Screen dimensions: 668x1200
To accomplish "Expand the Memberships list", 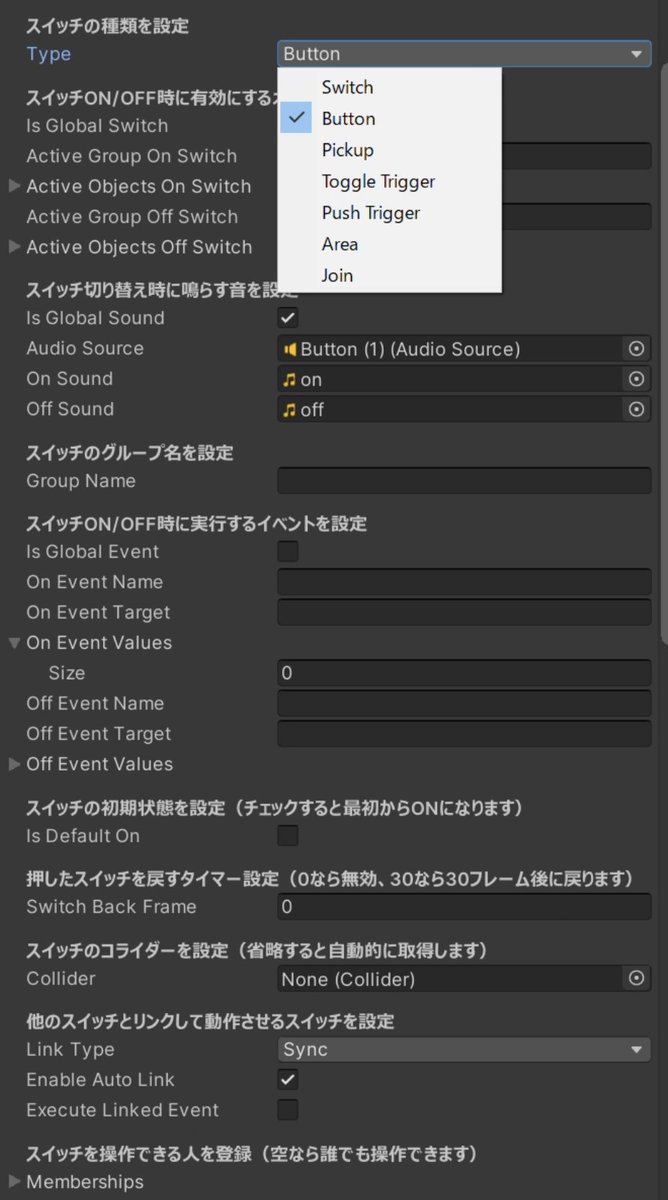I will pyautogui.click(x=14, y=1182).
